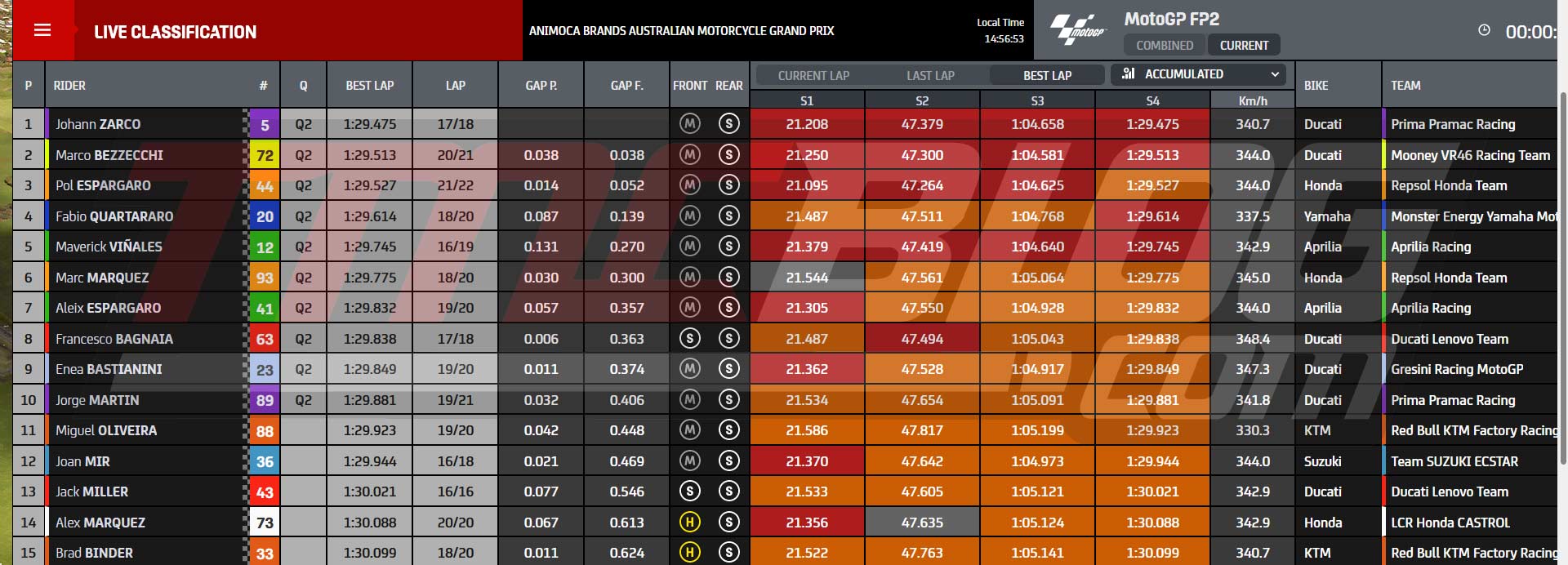This screenshot has width=1568, height=565.
Task: Click Pol Espargaro's rear soft tyre icon
Action: point(729,185)
